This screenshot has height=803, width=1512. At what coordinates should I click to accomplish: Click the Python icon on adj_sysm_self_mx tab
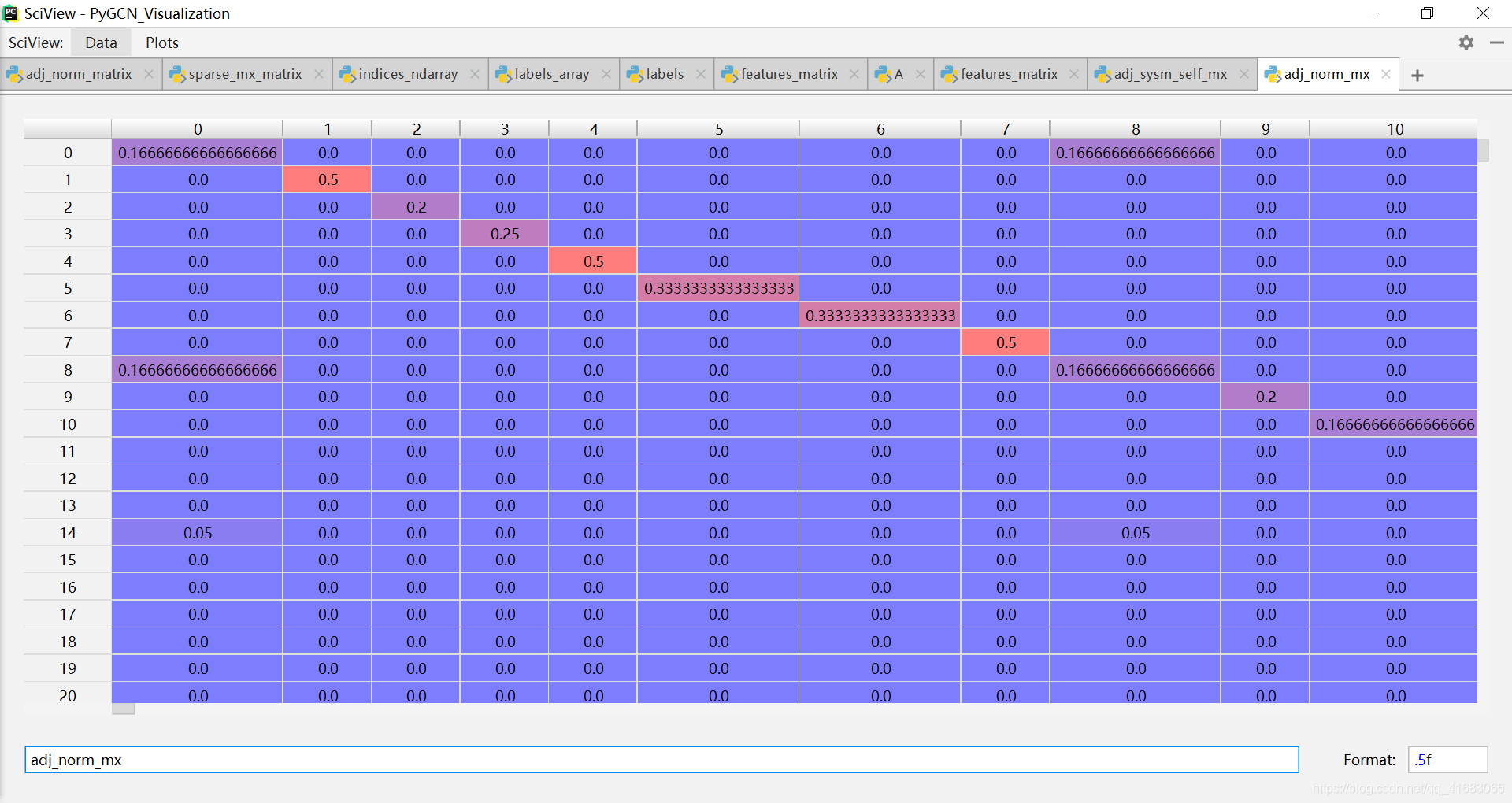tap(1104, 74)
